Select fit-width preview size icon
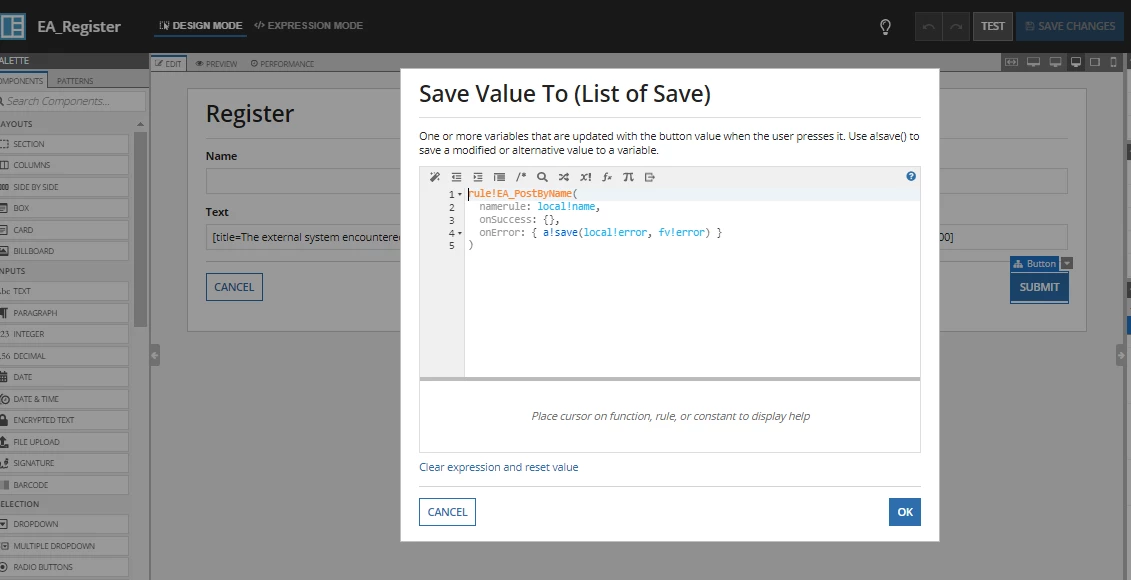Image resolution: width=1131 pixels, height=580 pixels. [1012, 62]
